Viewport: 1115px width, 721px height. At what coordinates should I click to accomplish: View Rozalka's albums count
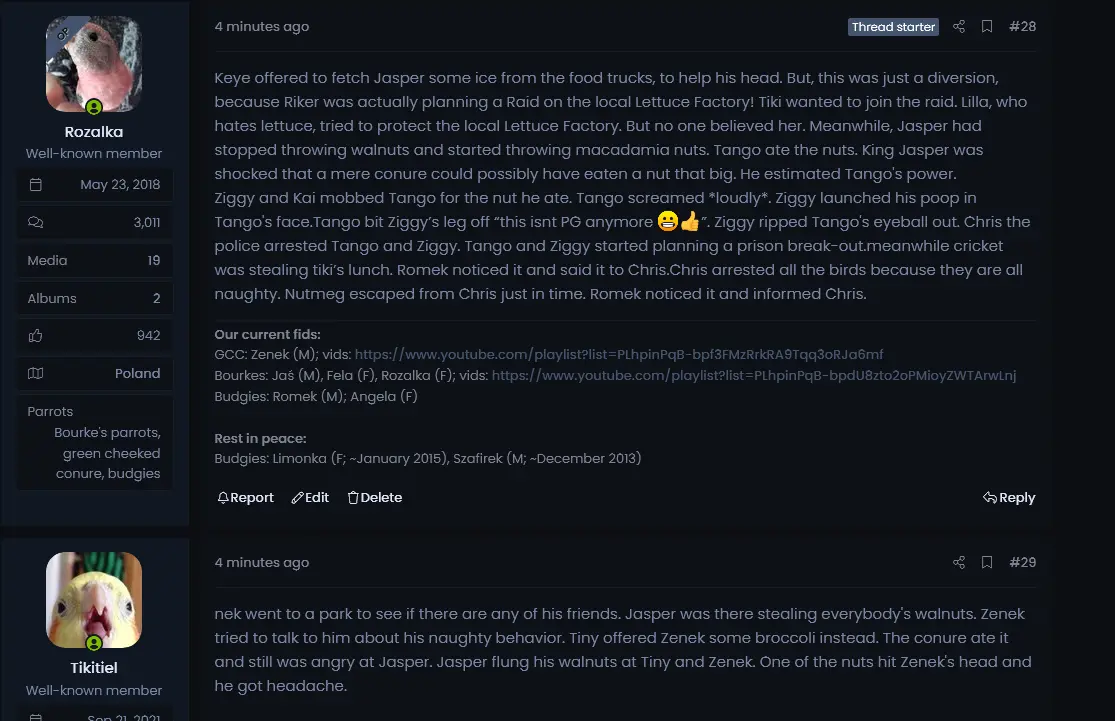156,298
